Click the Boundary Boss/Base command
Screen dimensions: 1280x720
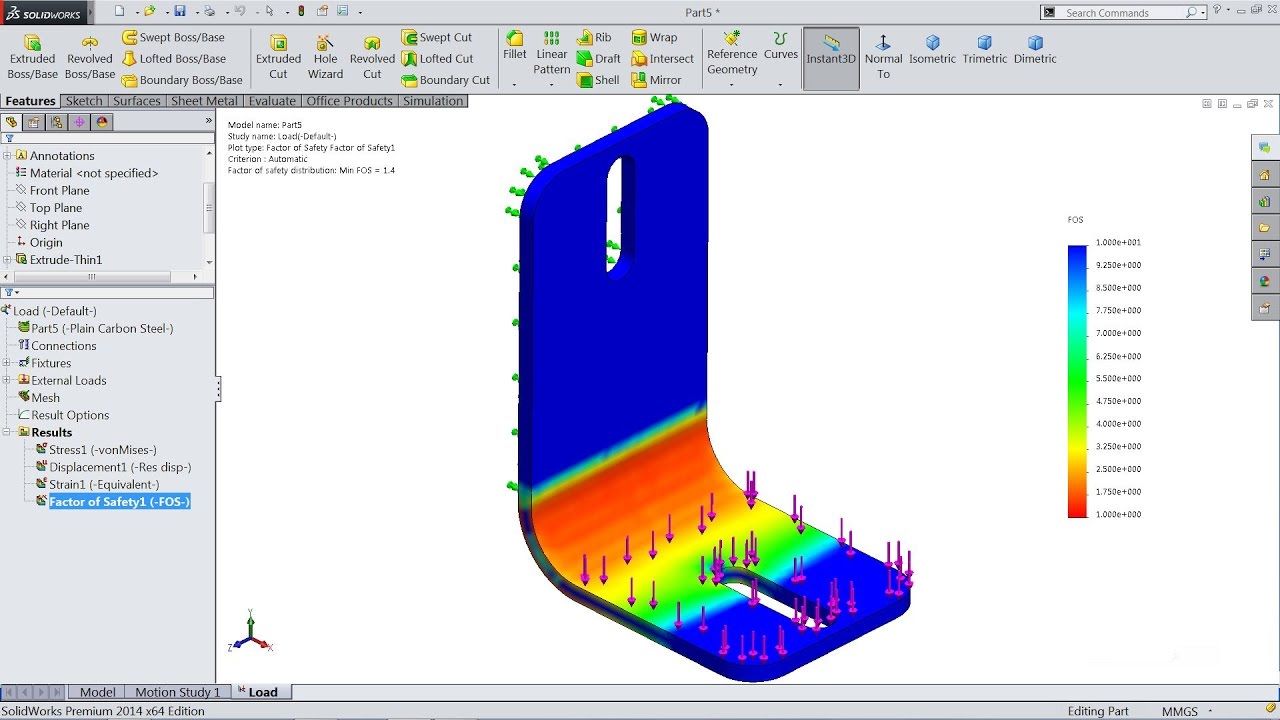(182, 80)
